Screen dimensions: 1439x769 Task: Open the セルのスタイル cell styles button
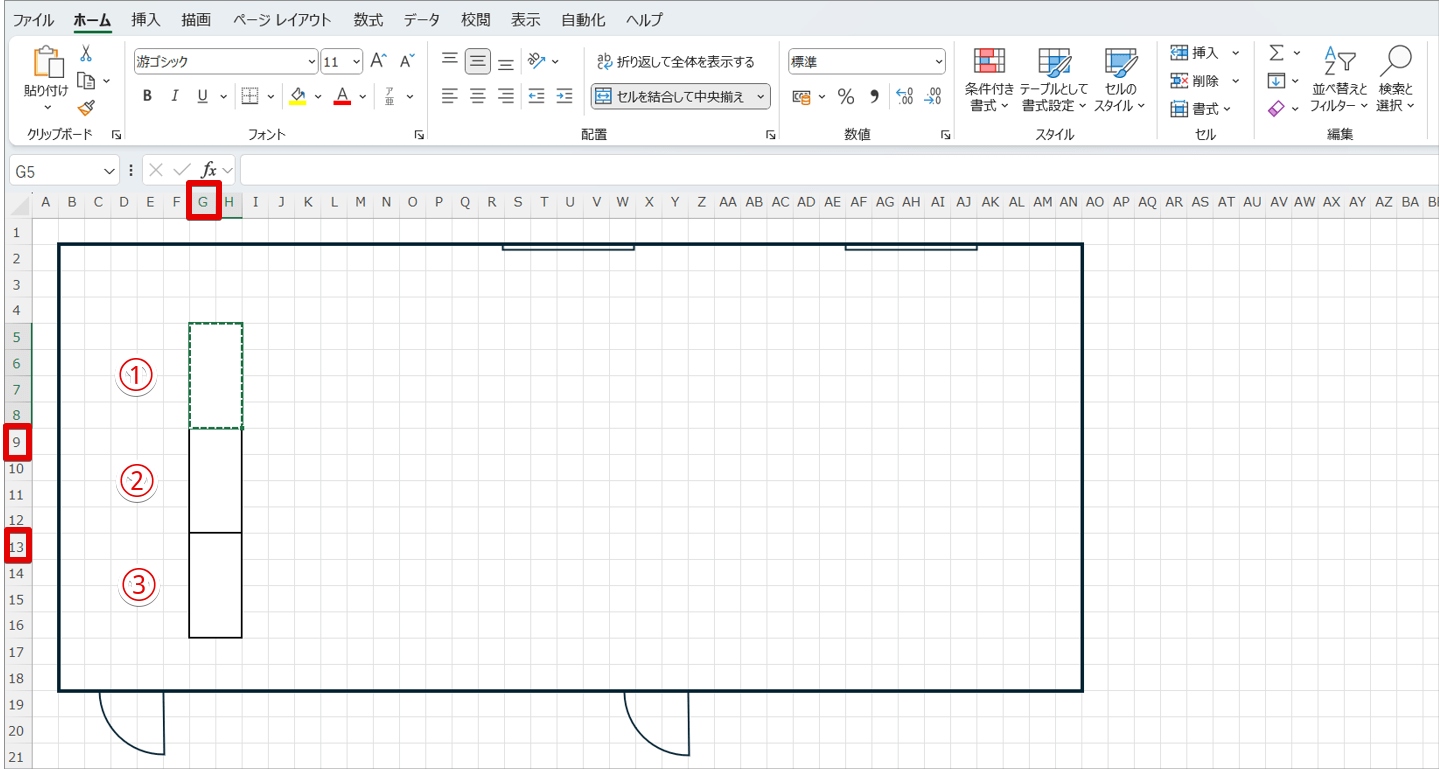(1120, 79)
